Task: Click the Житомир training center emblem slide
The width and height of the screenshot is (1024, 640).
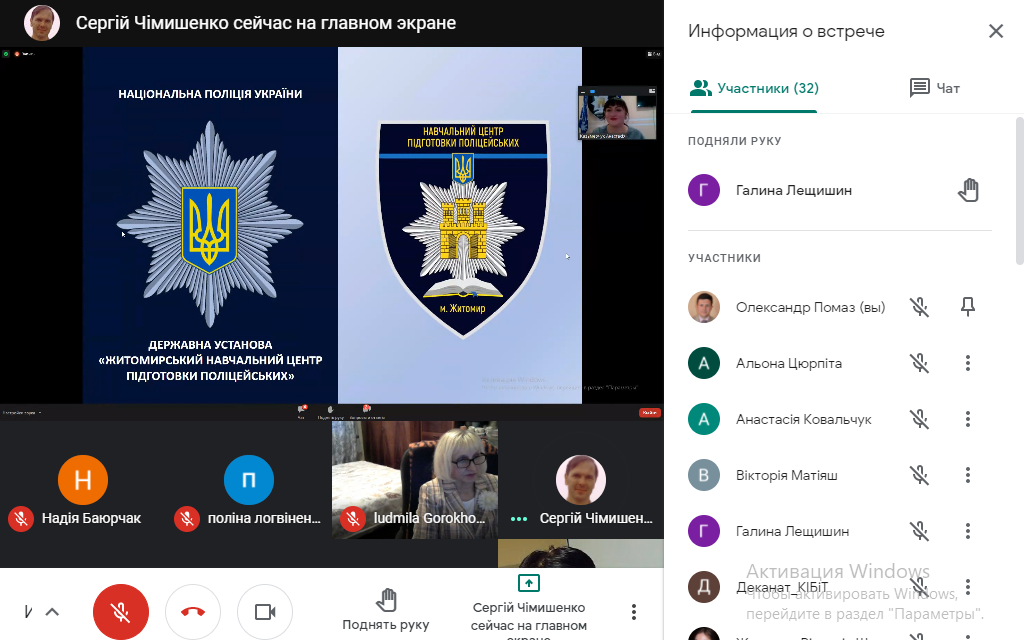Action: coord(460,225)
